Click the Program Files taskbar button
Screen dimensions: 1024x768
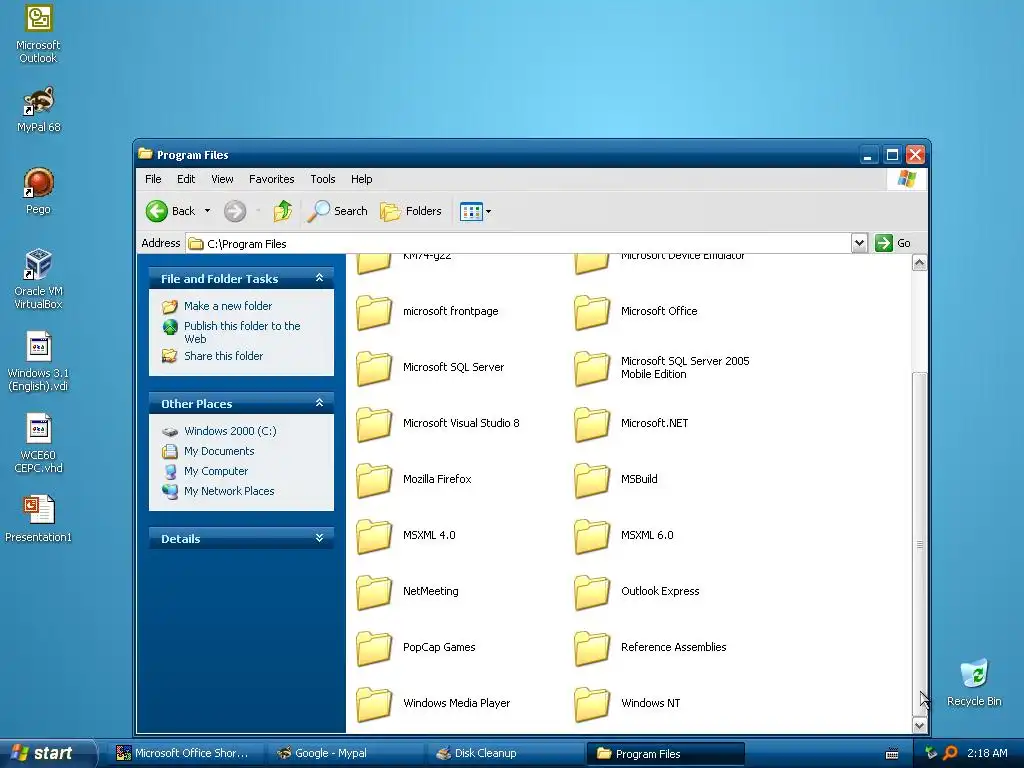[x=665, y=754]
